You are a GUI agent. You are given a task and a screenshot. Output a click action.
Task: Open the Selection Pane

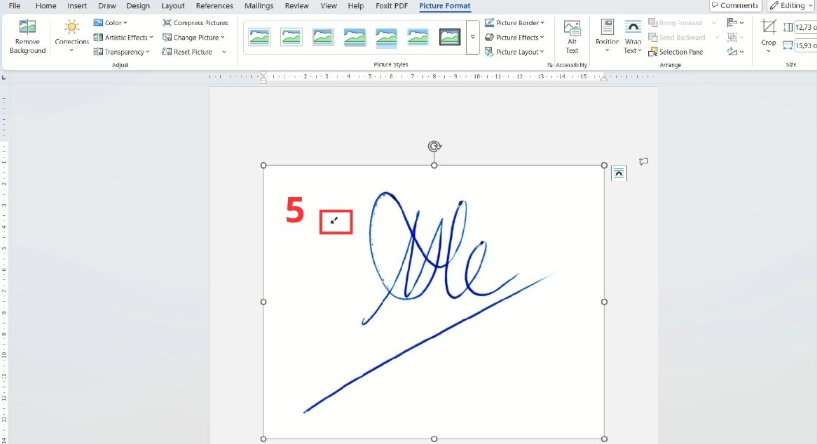coord(675,52)
